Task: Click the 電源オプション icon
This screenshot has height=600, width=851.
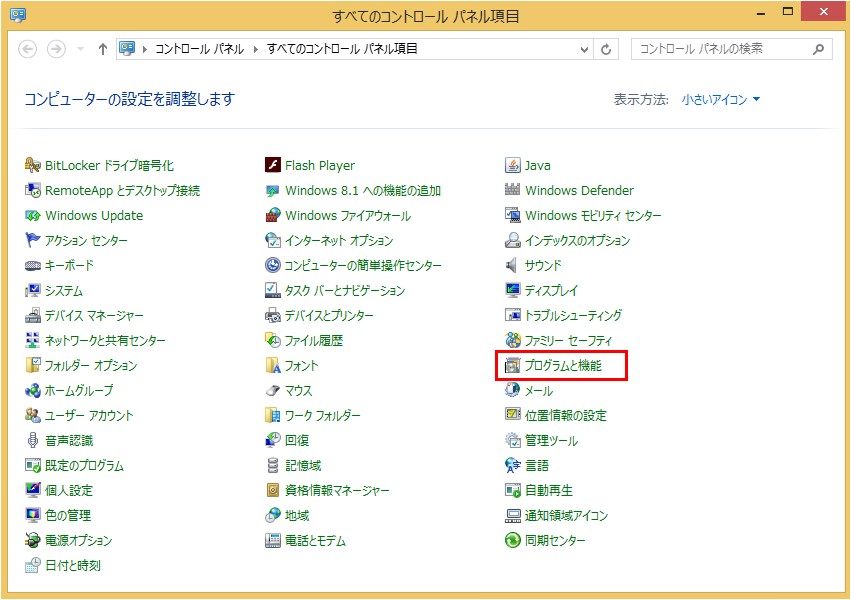Action: tap(33, 540)
